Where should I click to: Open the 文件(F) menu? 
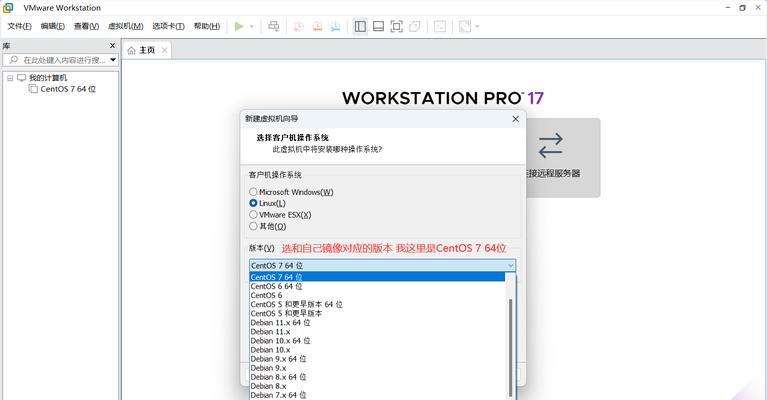coord(19,26)
